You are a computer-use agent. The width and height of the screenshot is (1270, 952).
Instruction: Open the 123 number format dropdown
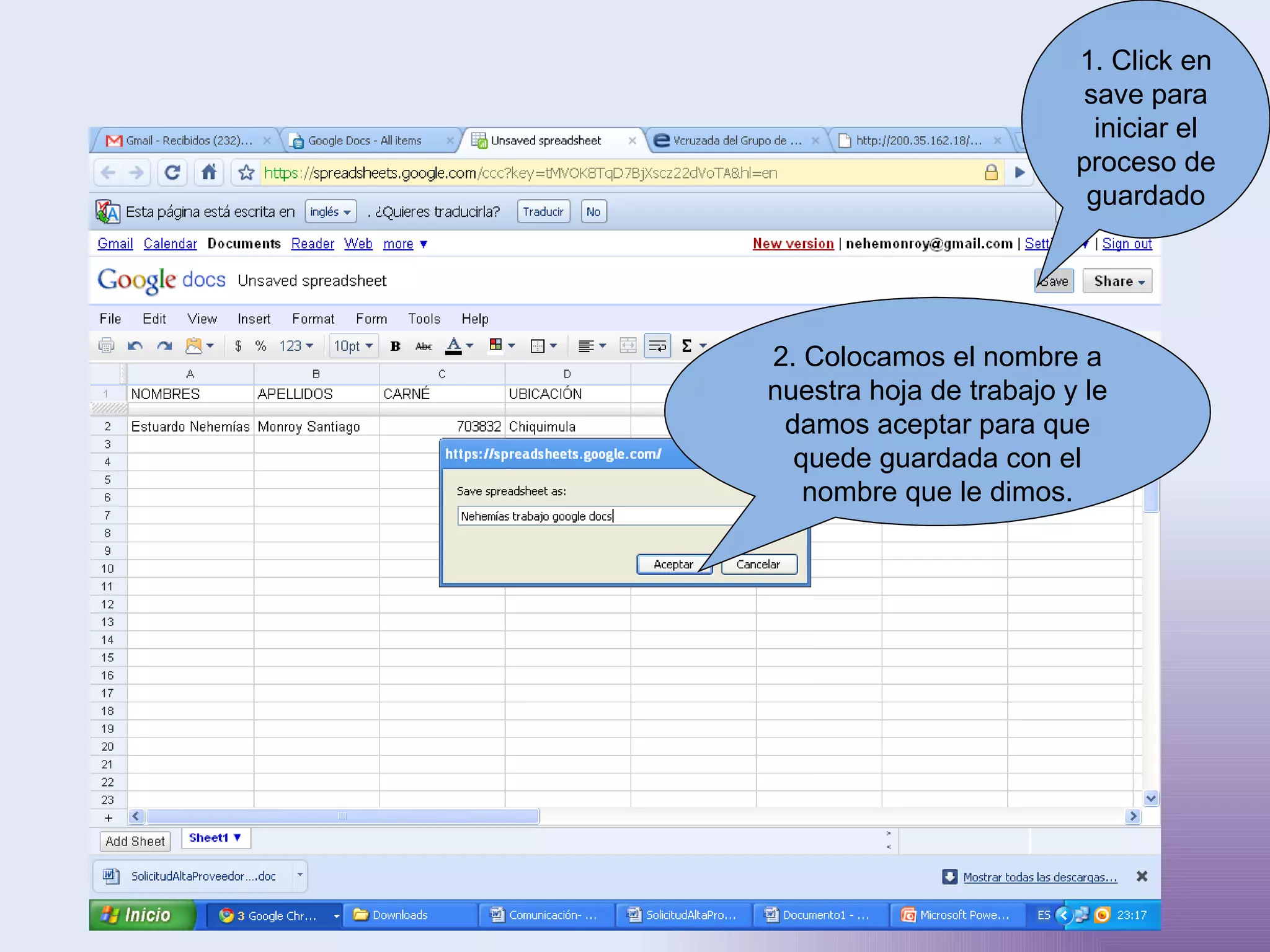pyautogui.click(x=296, y=346)
